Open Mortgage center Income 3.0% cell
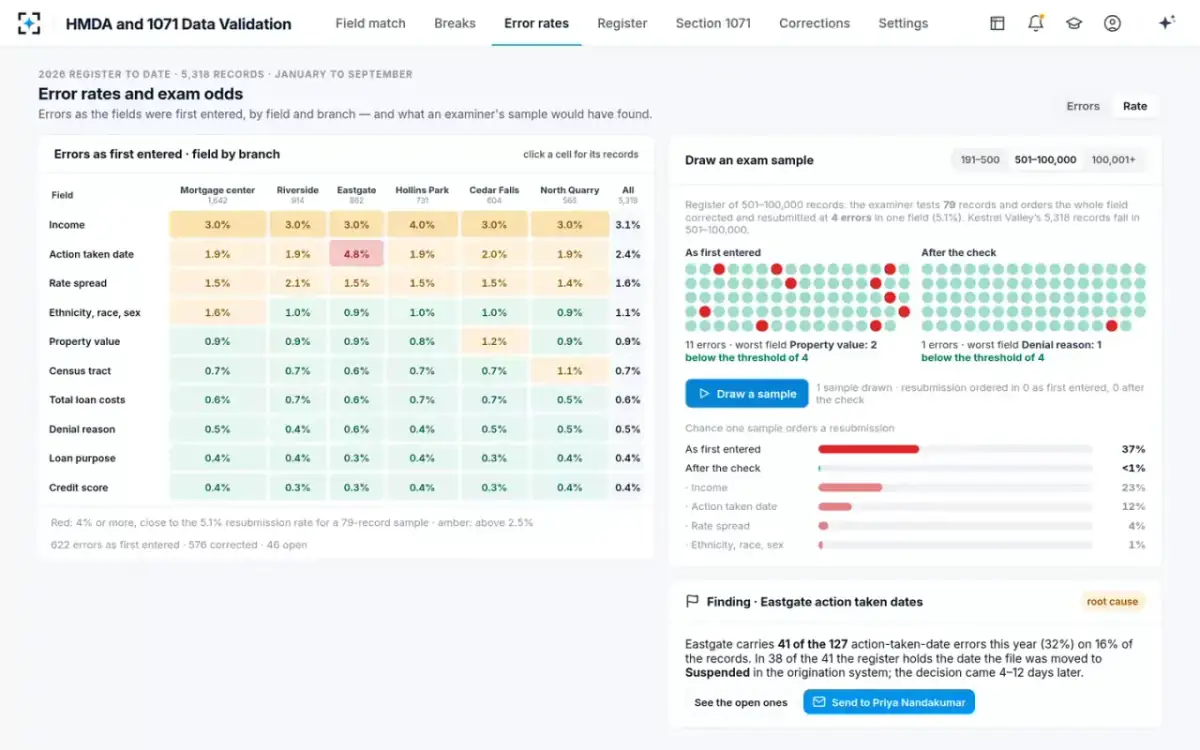Image resolution: width=1200 pixels, height=750 pixels. point(218,225)
